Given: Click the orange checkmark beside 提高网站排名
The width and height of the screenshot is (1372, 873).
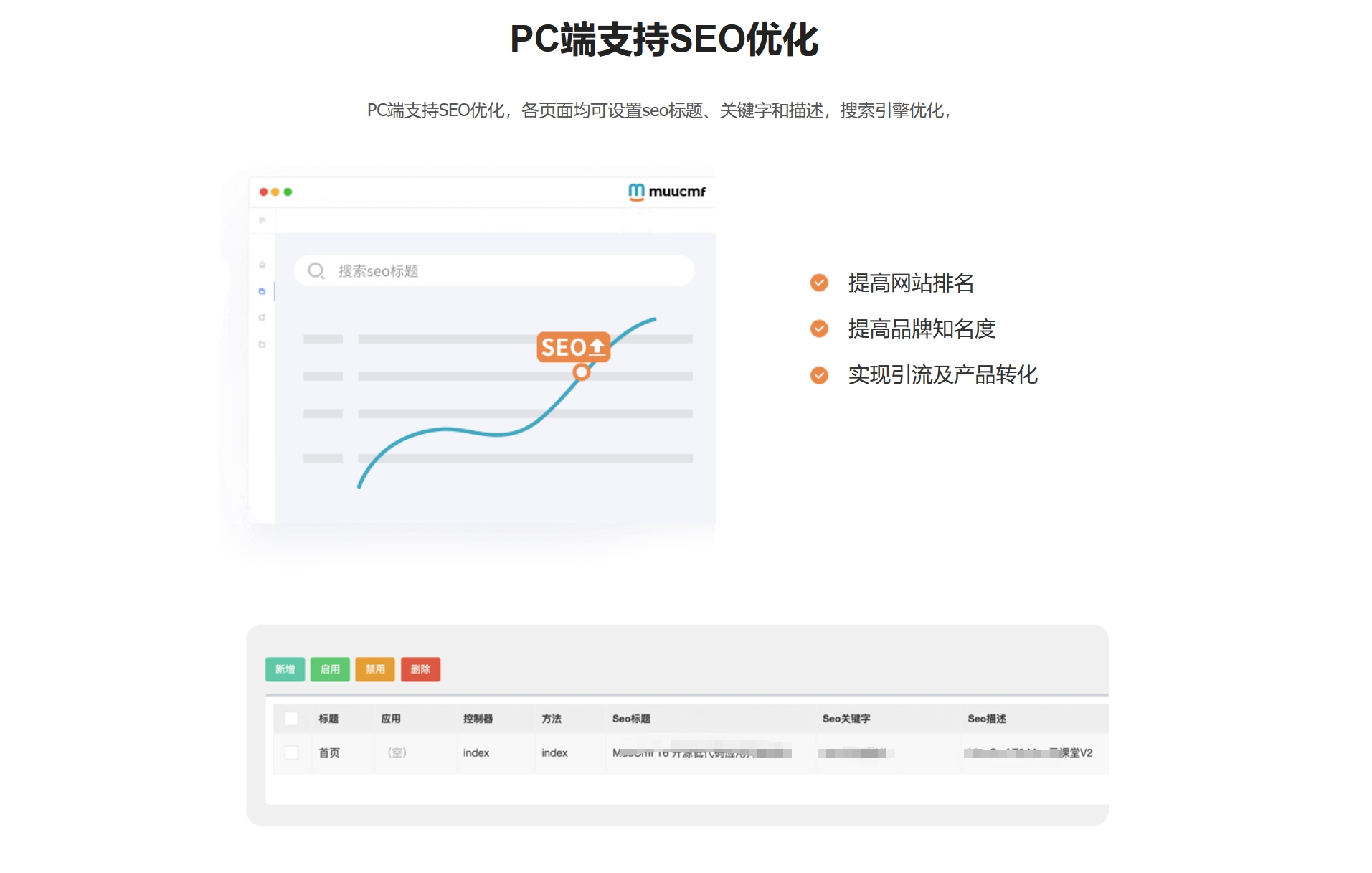Looking at the screenshot, I should click(818, 283).
